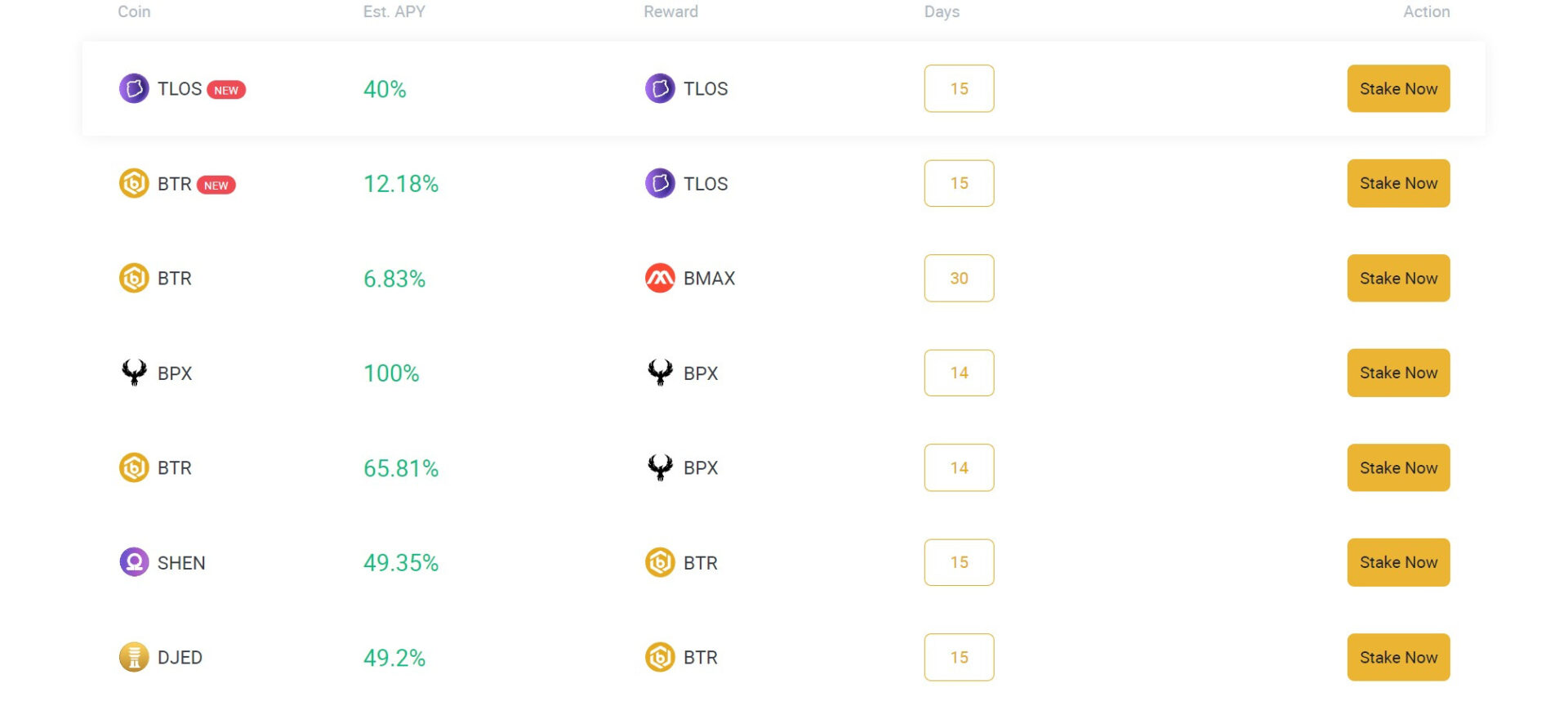1568x706 pixels.
Task: Click the TLOS coin icon in first row
Action: coord(134,88)
